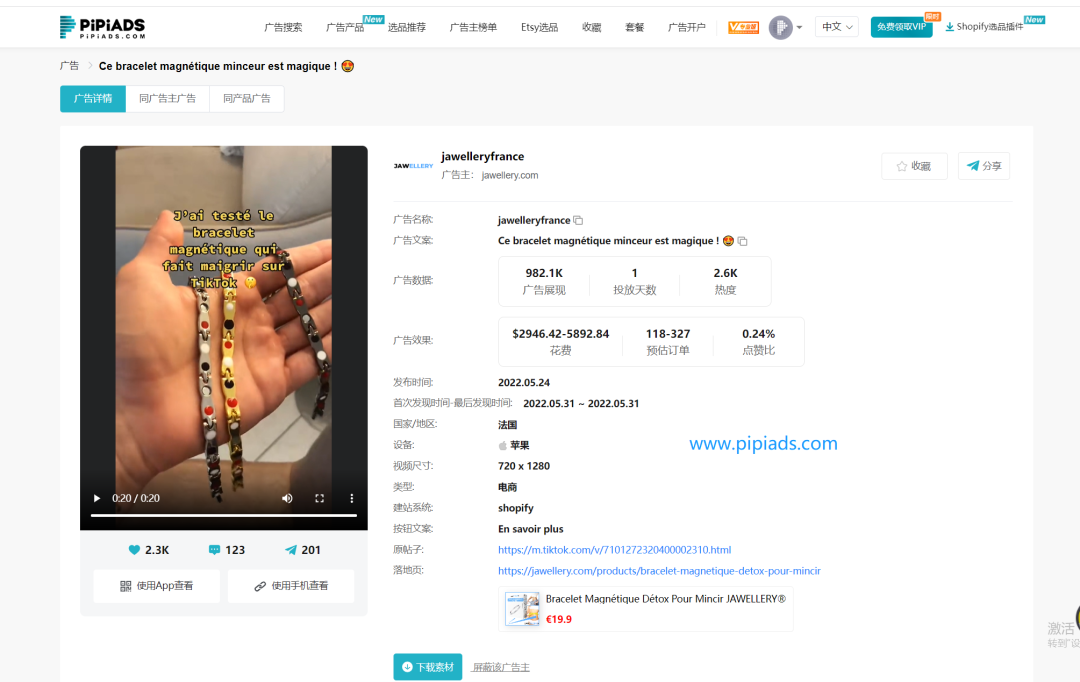Click the bracelet product thumbnail
1080x682 pixels.
[x=522, y=608]
